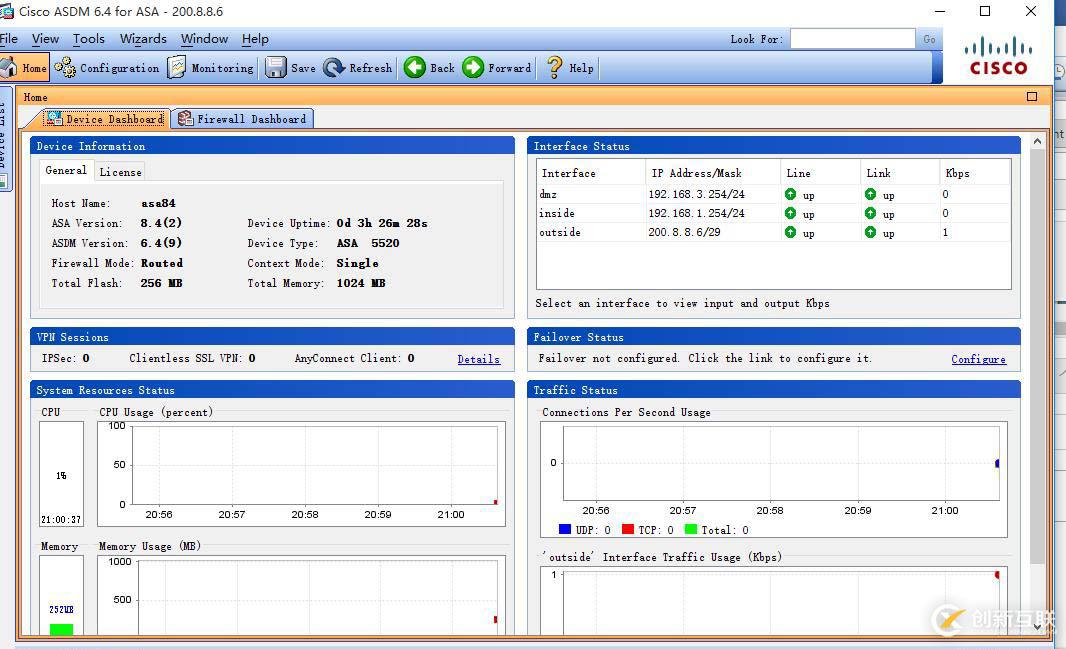Image resolution: width=1066 pixels, height=649 pixels.
Task: Click the Home toolbar icon
Action: click(24, 68)
